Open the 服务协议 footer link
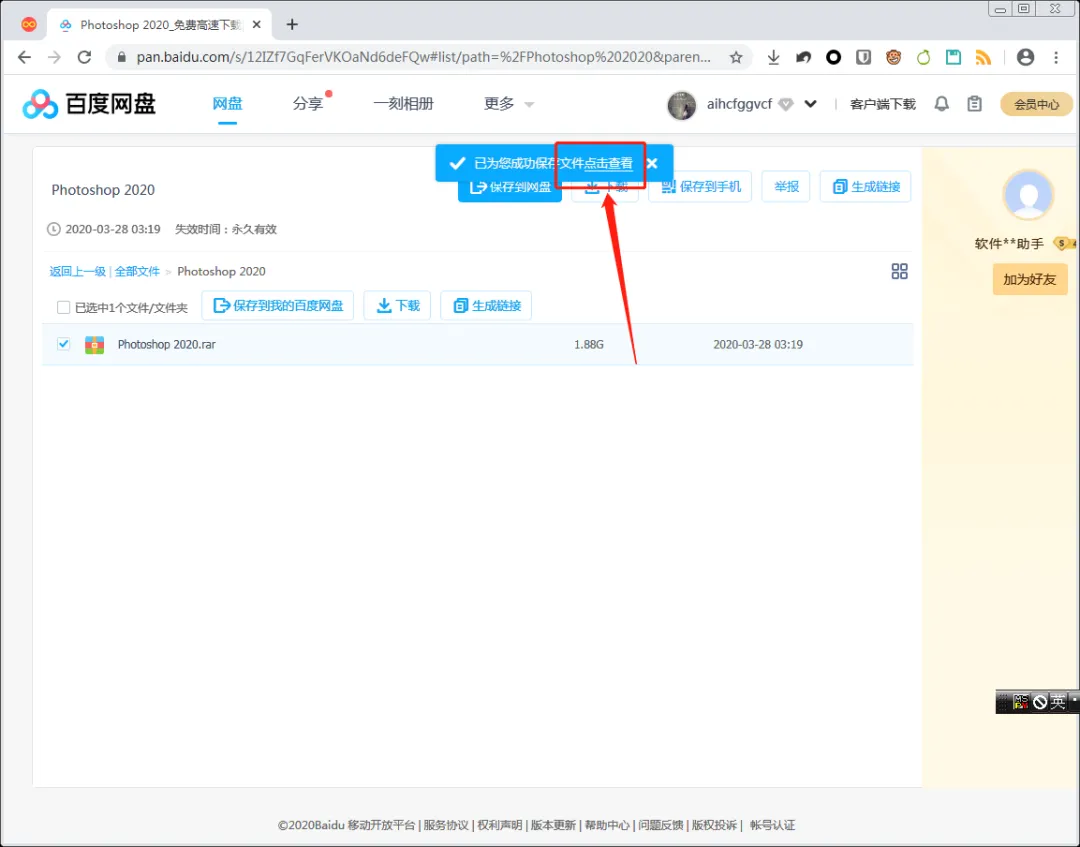The height and width of the screenshot is (847, 1080). [446, 825]
